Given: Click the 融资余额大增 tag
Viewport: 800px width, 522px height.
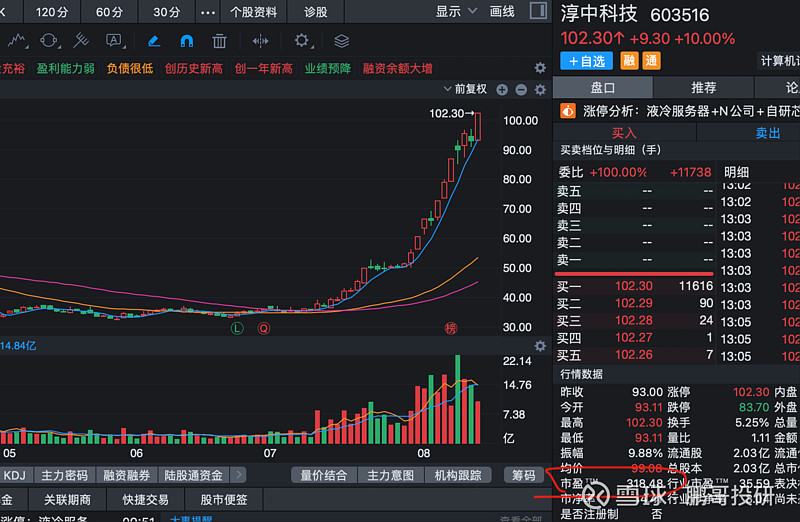Looking at the screenshot, I should pos(397,68).
